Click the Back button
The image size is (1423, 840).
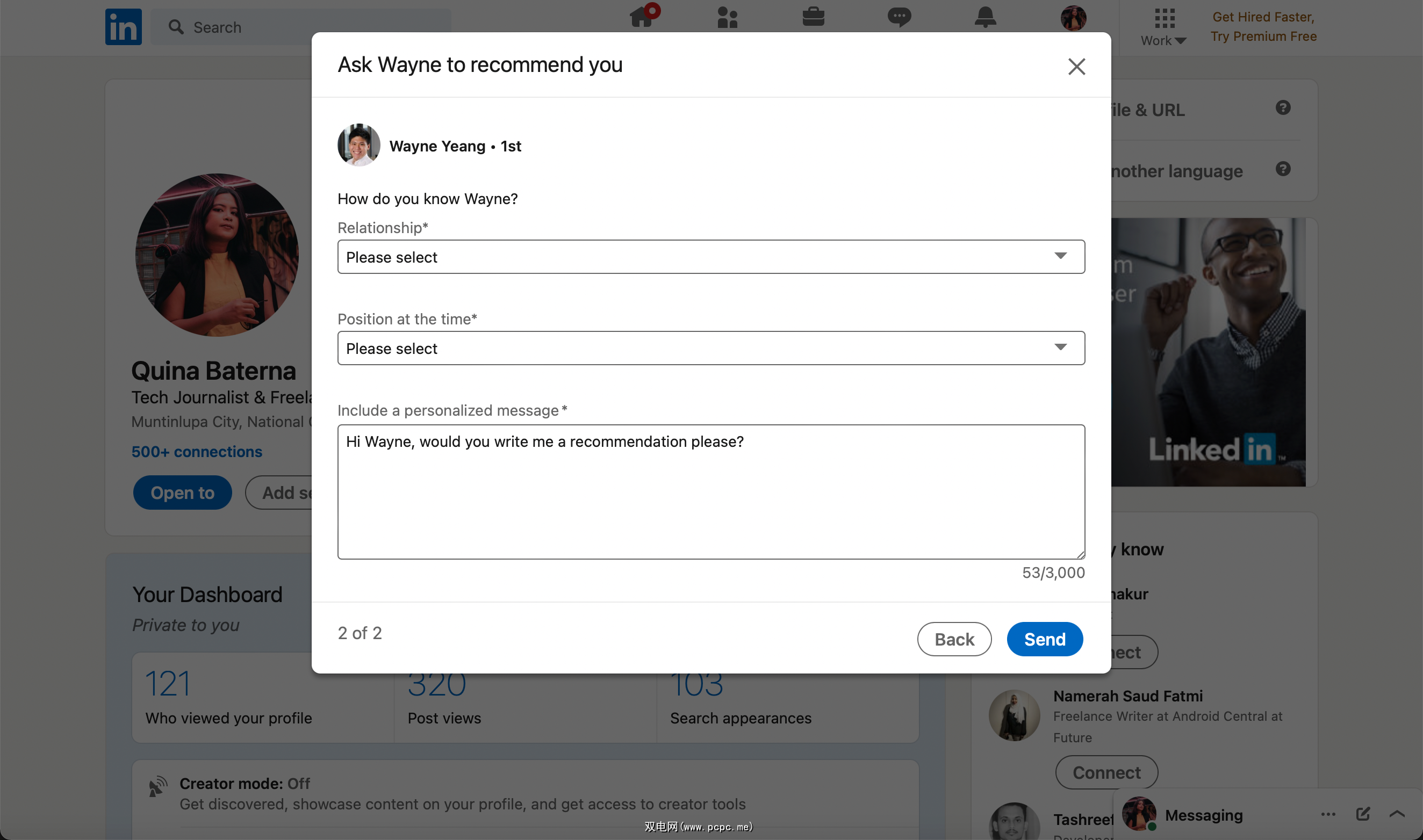(954, 639)
